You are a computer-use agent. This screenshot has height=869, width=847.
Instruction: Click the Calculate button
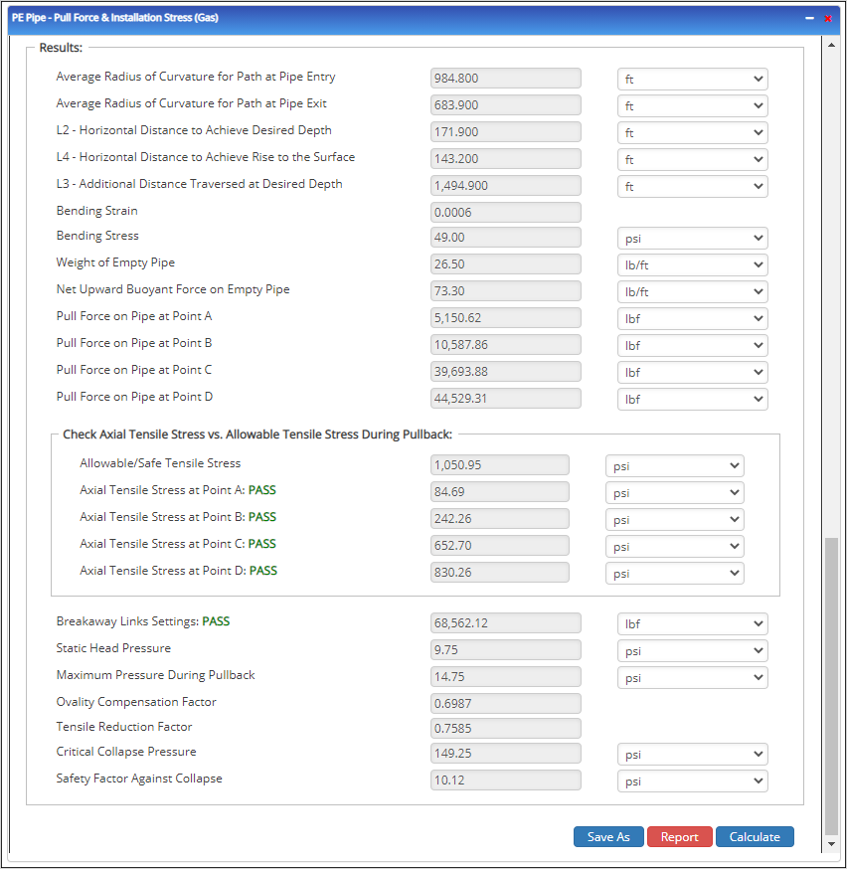click(754, 837)
